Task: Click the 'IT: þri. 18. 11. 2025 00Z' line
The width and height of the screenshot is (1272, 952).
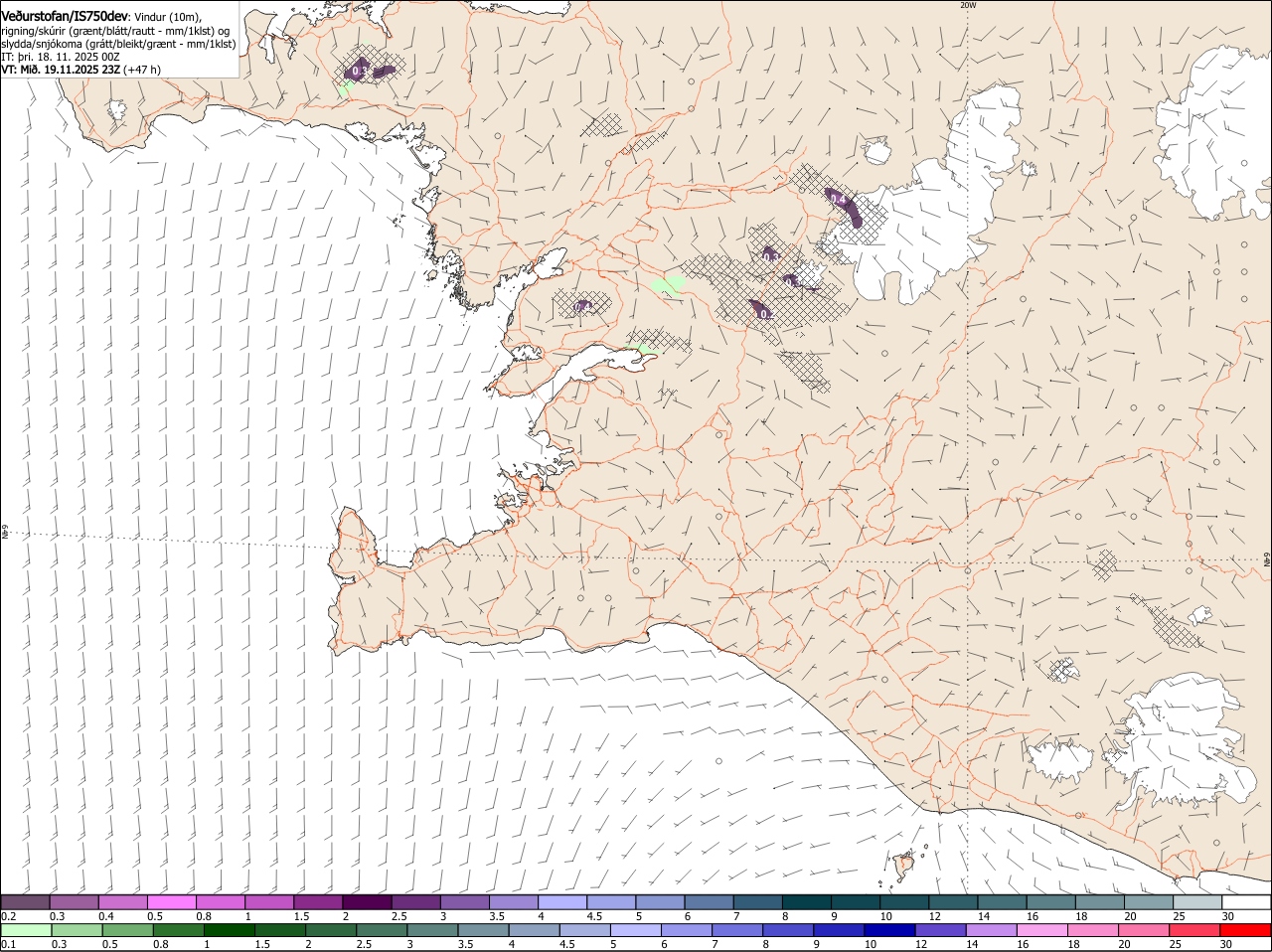Action: pyautogui.click(x=61, y=57)
